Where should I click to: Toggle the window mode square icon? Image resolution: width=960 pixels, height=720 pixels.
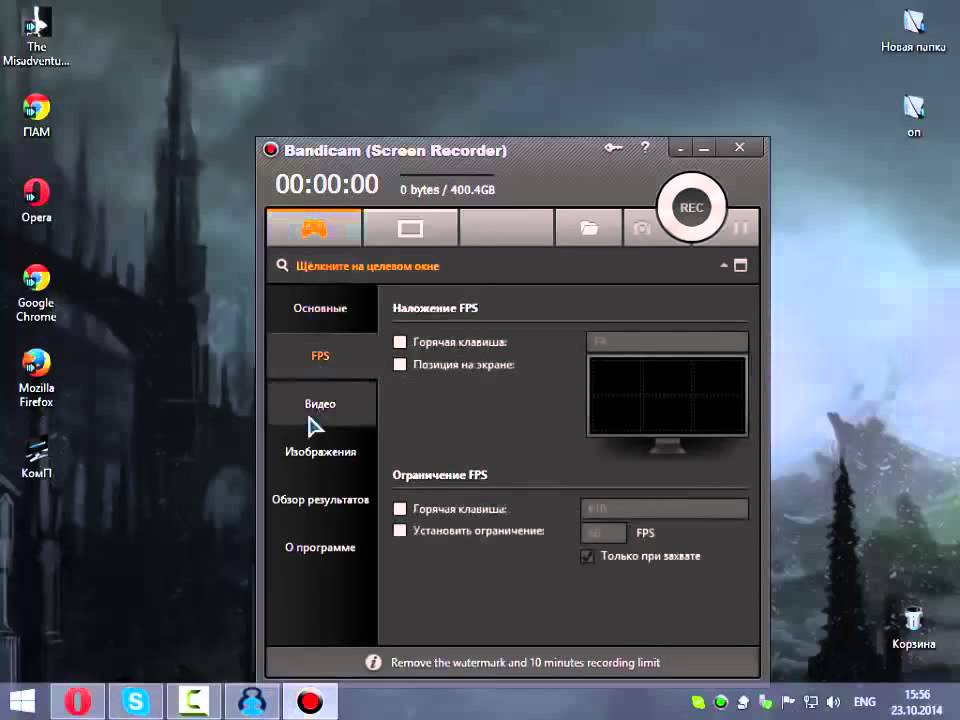tap(740, 265)
